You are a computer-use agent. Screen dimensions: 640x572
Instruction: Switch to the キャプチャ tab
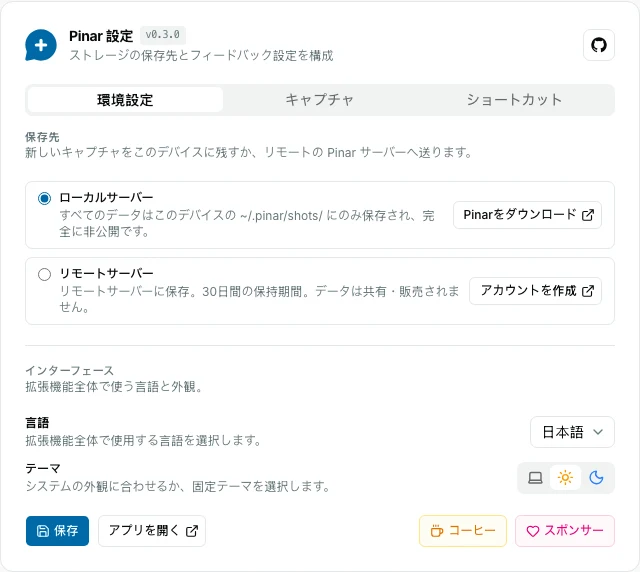pyautogui.click(x=320, y=100)
